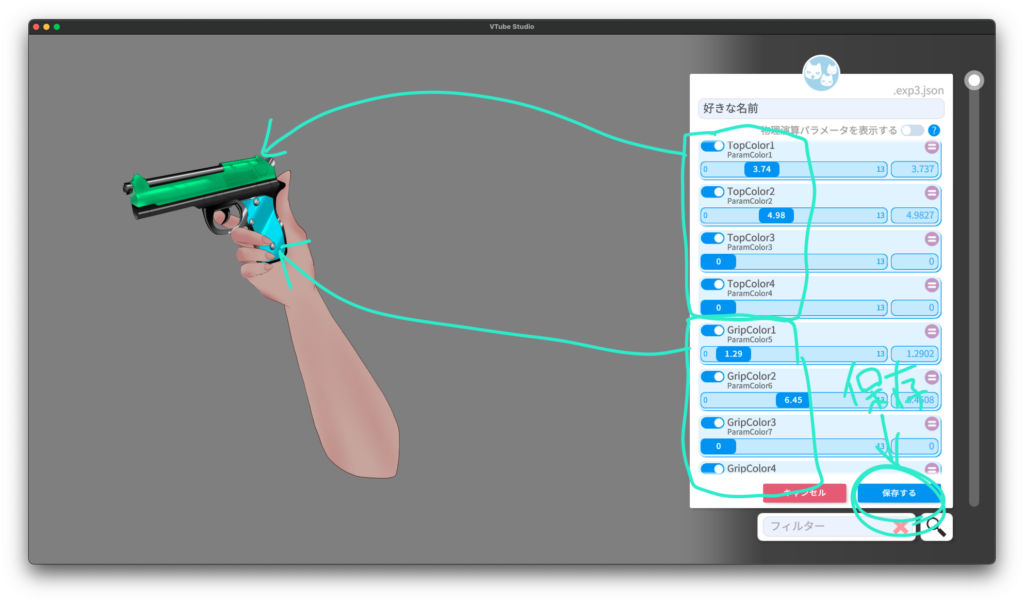1024x602 pixels.
Task: Click the expression name field 好きな名前
Action: click(x=820, y=108)
